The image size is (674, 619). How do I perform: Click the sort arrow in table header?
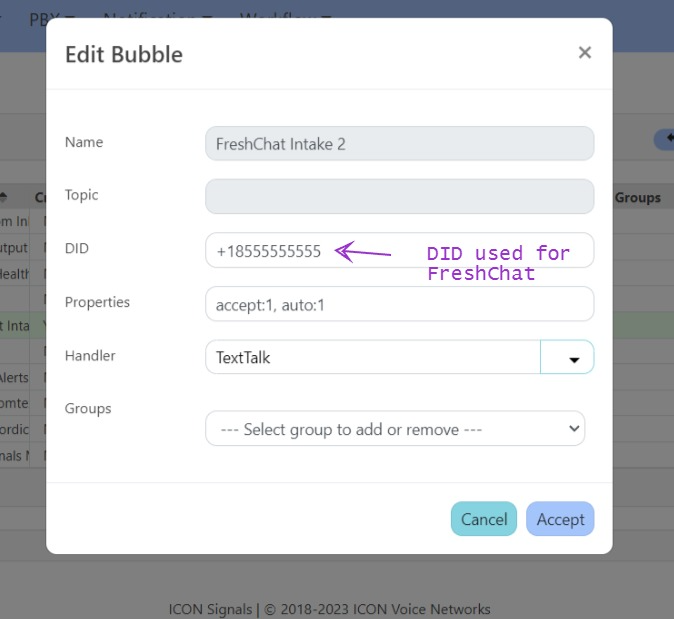point(5,197)
